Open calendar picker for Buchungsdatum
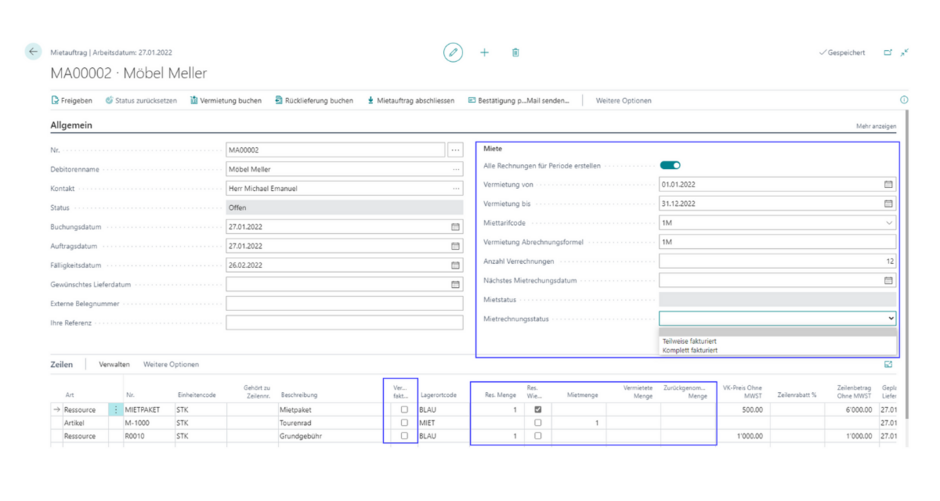Screen dimensions: 940x501 click(456, 227)
